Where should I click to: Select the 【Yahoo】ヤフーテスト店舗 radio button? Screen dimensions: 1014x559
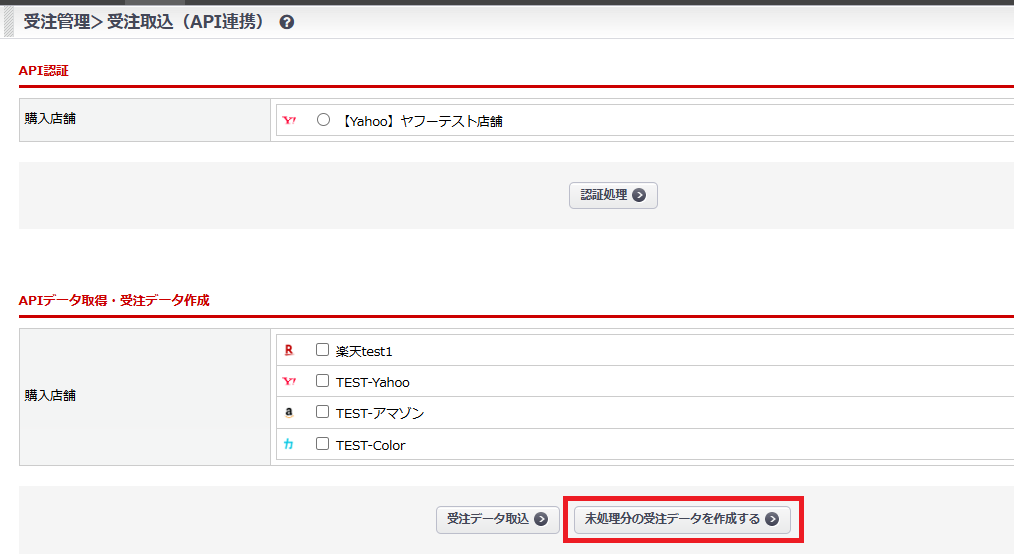[x=323, y=120]
